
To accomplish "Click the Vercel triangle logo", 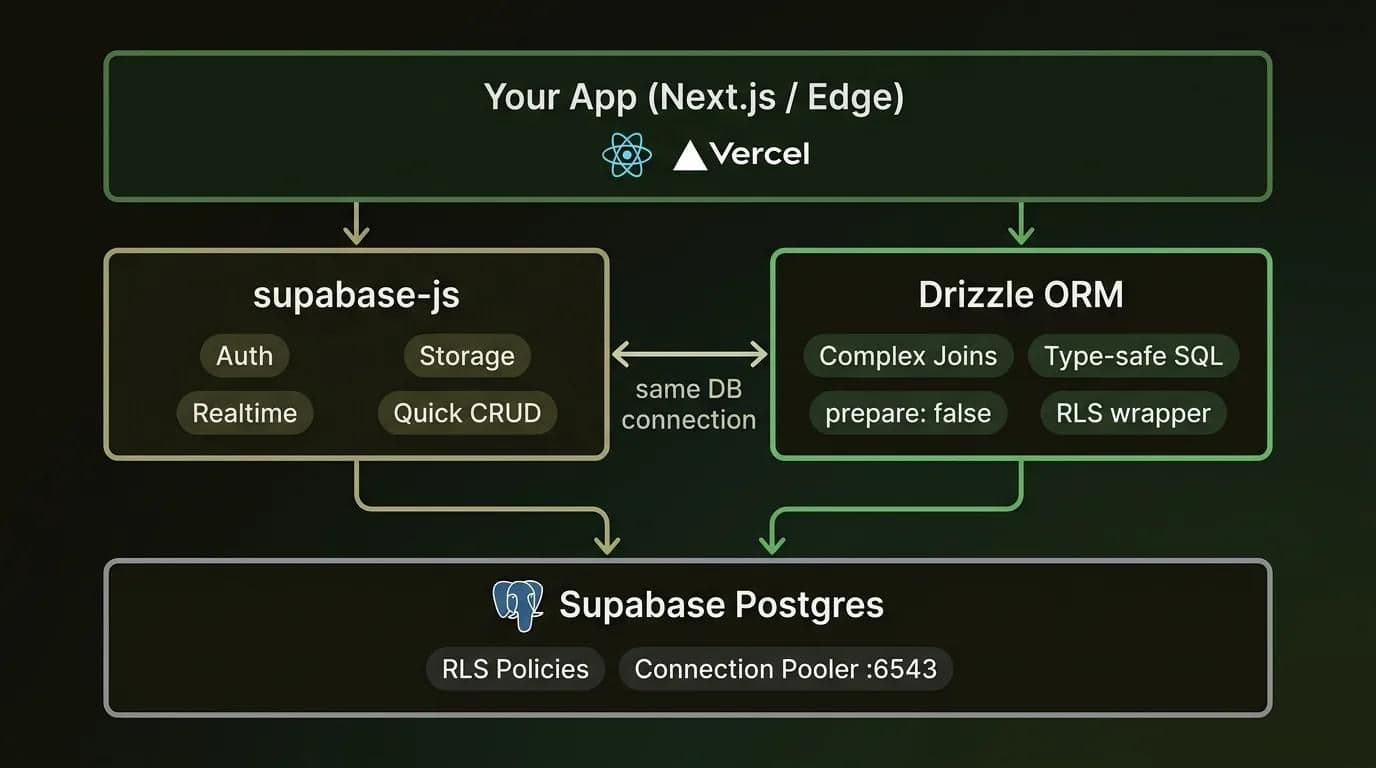I will (x=690, y=156).
